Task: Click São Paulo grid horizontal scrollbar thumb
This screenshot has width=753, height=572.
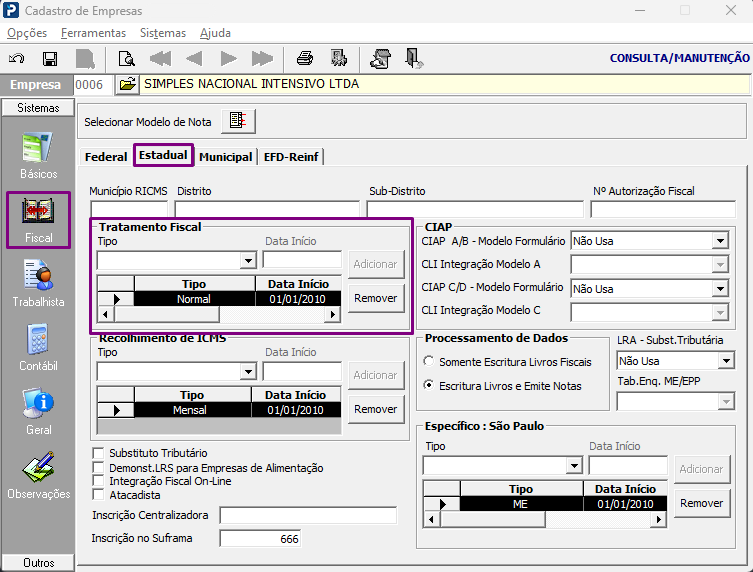Action: tap(493, 519)
